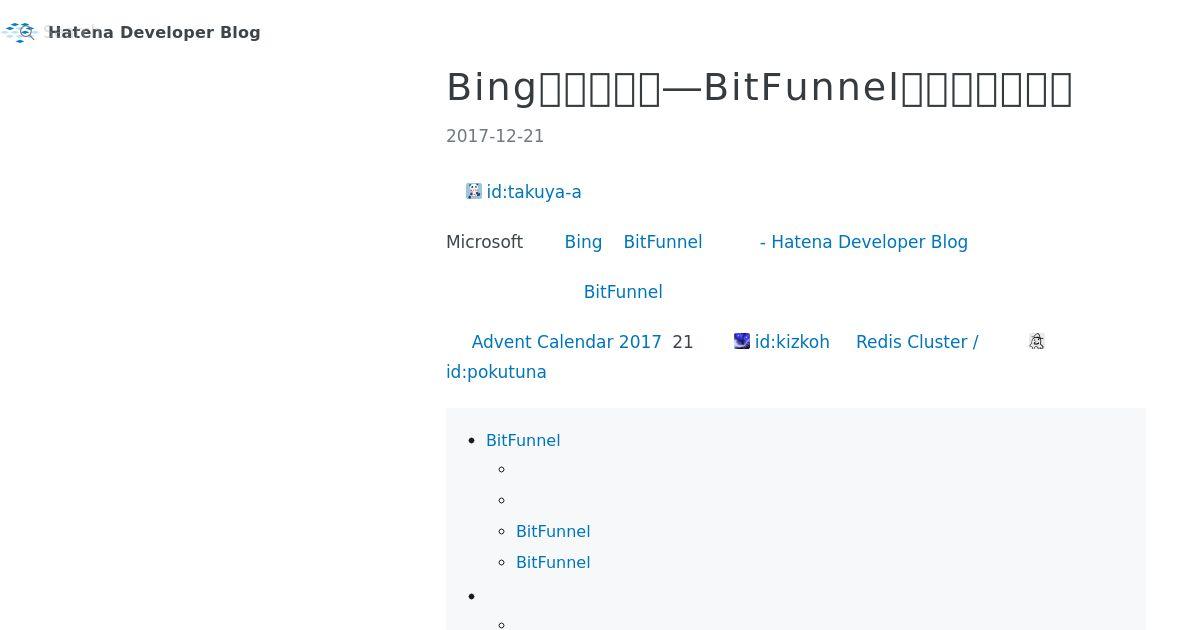
Task: Select the fourth sub-item BitFunnel in contents
Action: [x=553, y=562]
